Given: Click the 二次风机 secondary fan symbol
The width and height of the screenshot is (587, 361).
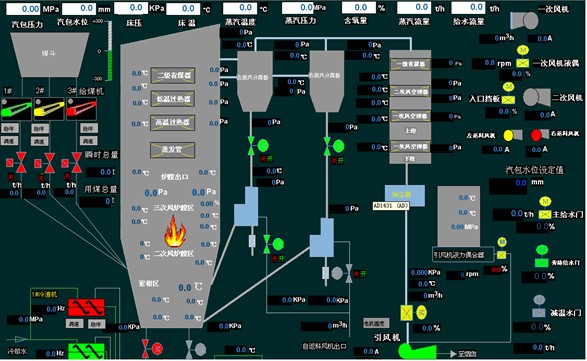Looking at the screenshot, I should click(x=536, y=97).
